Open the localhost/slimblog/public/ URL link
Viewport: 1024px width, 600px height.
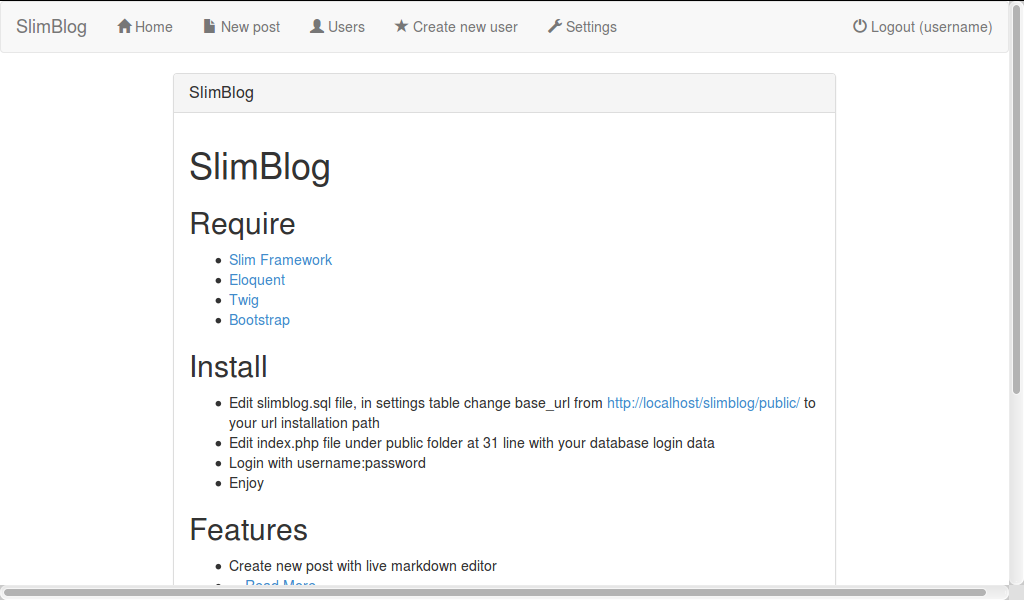703,403
